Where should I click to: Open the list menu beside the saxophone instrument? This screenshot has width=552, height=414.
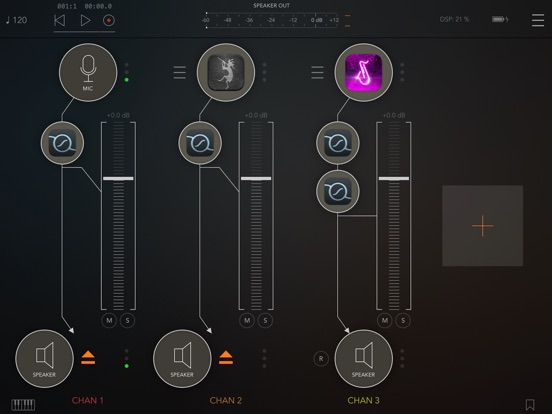[317, 73]
